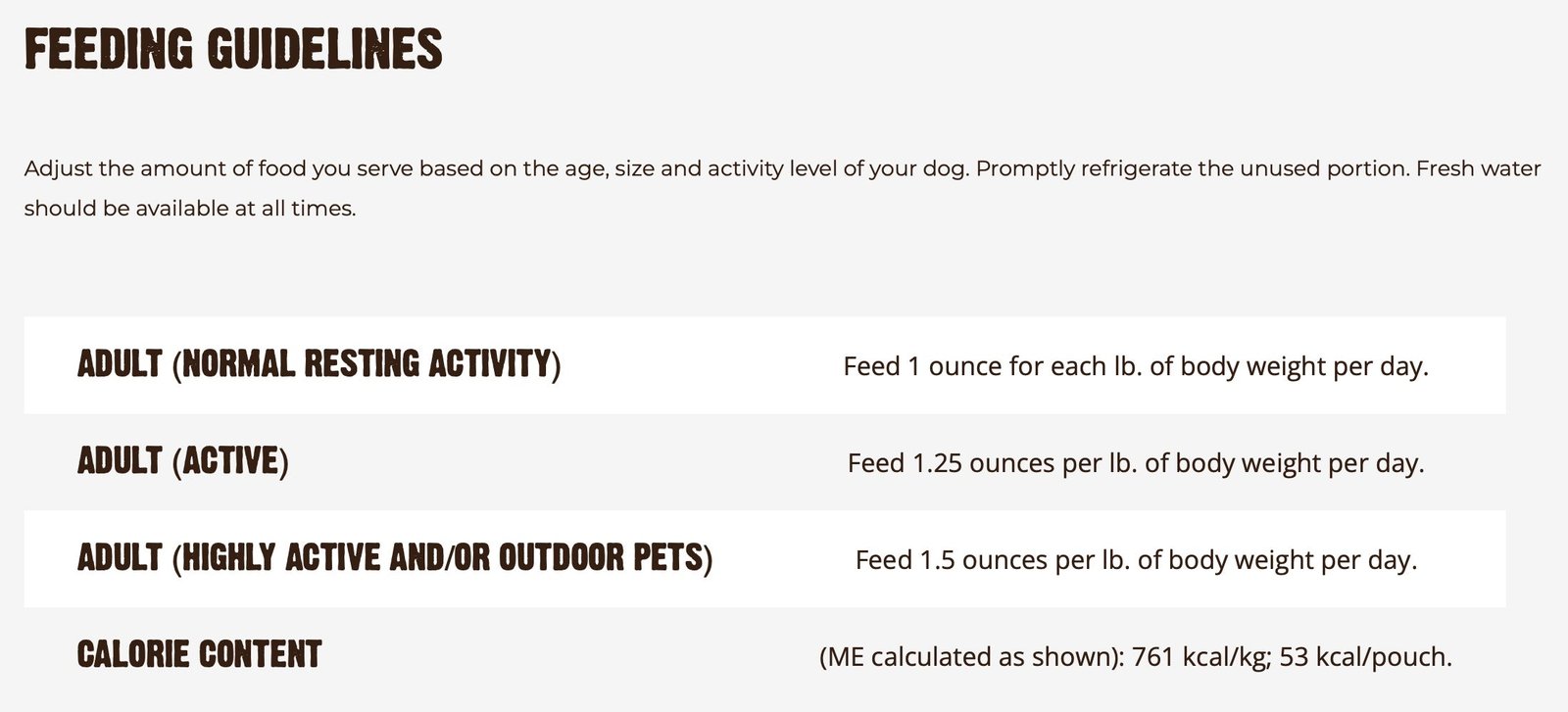Click the 'Adjust the amount of food' paragraph
The width and height of the screenshot is (1568, 712).
(782, 188)
